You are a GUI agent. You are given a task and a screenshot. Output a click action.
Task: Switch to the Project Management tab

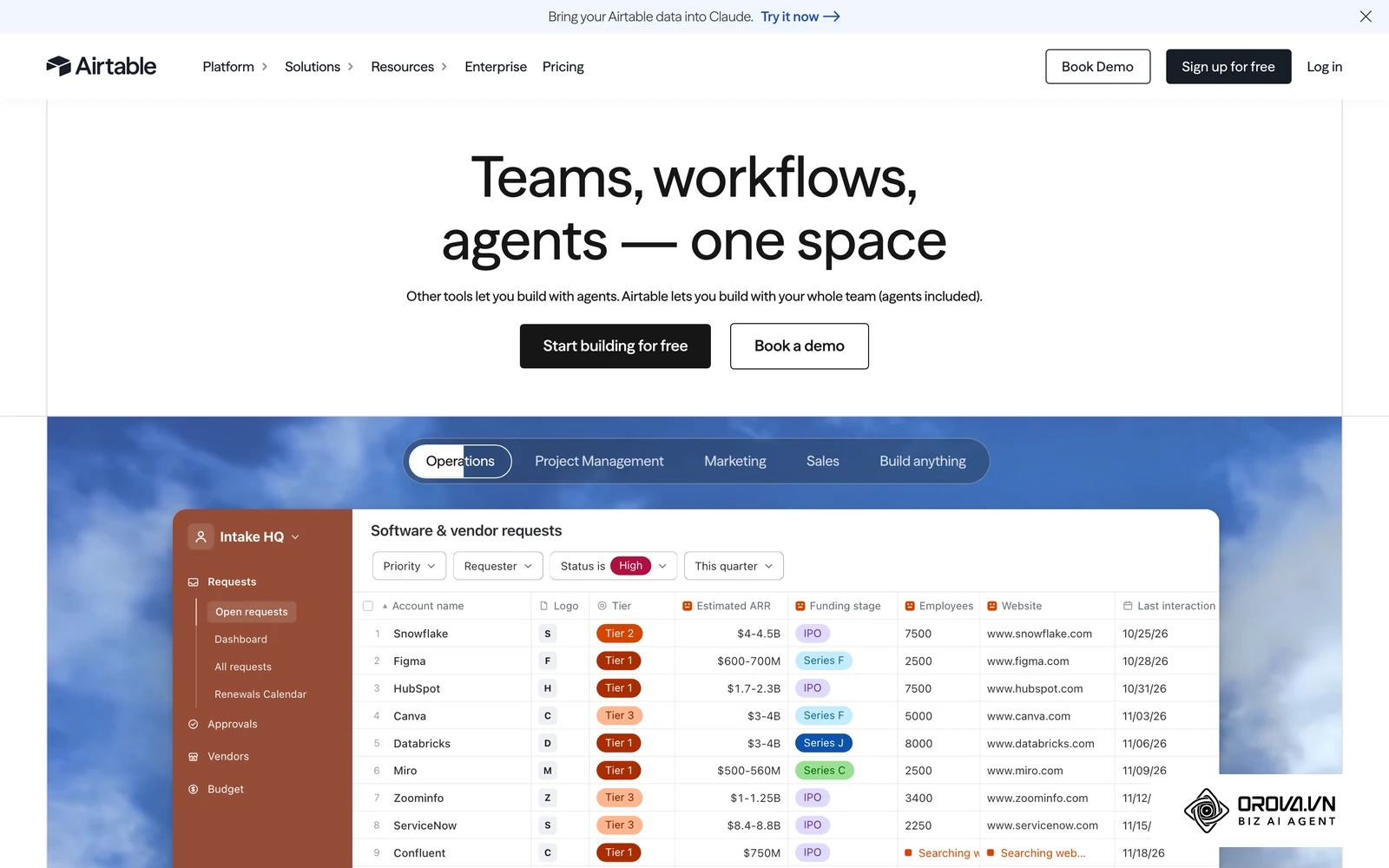tap(599, 461)
